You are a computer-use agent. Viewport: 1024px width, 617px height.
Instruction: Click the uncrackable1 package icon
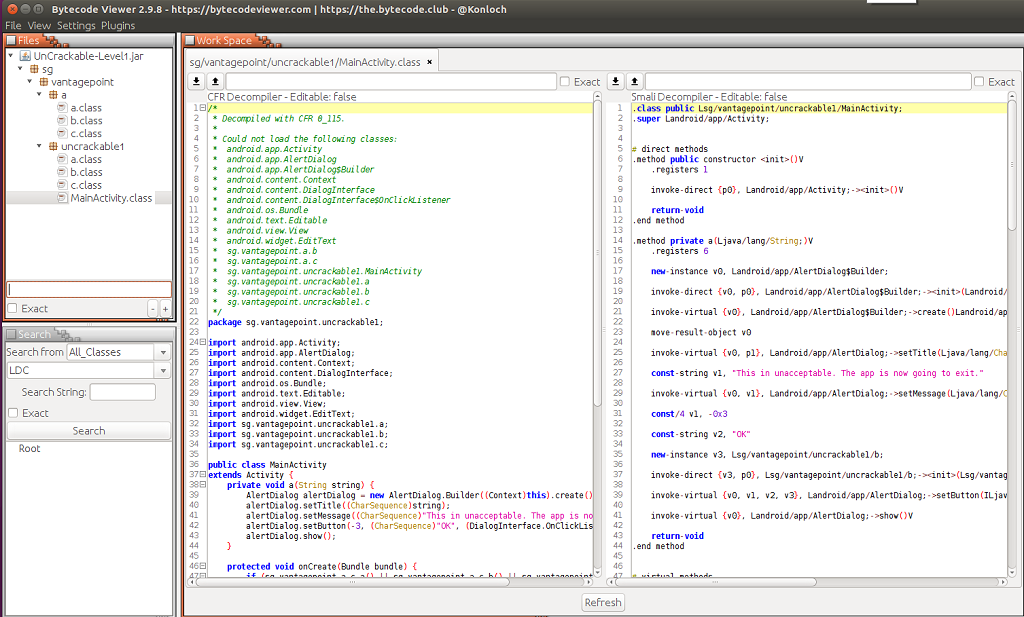point(53,146)
